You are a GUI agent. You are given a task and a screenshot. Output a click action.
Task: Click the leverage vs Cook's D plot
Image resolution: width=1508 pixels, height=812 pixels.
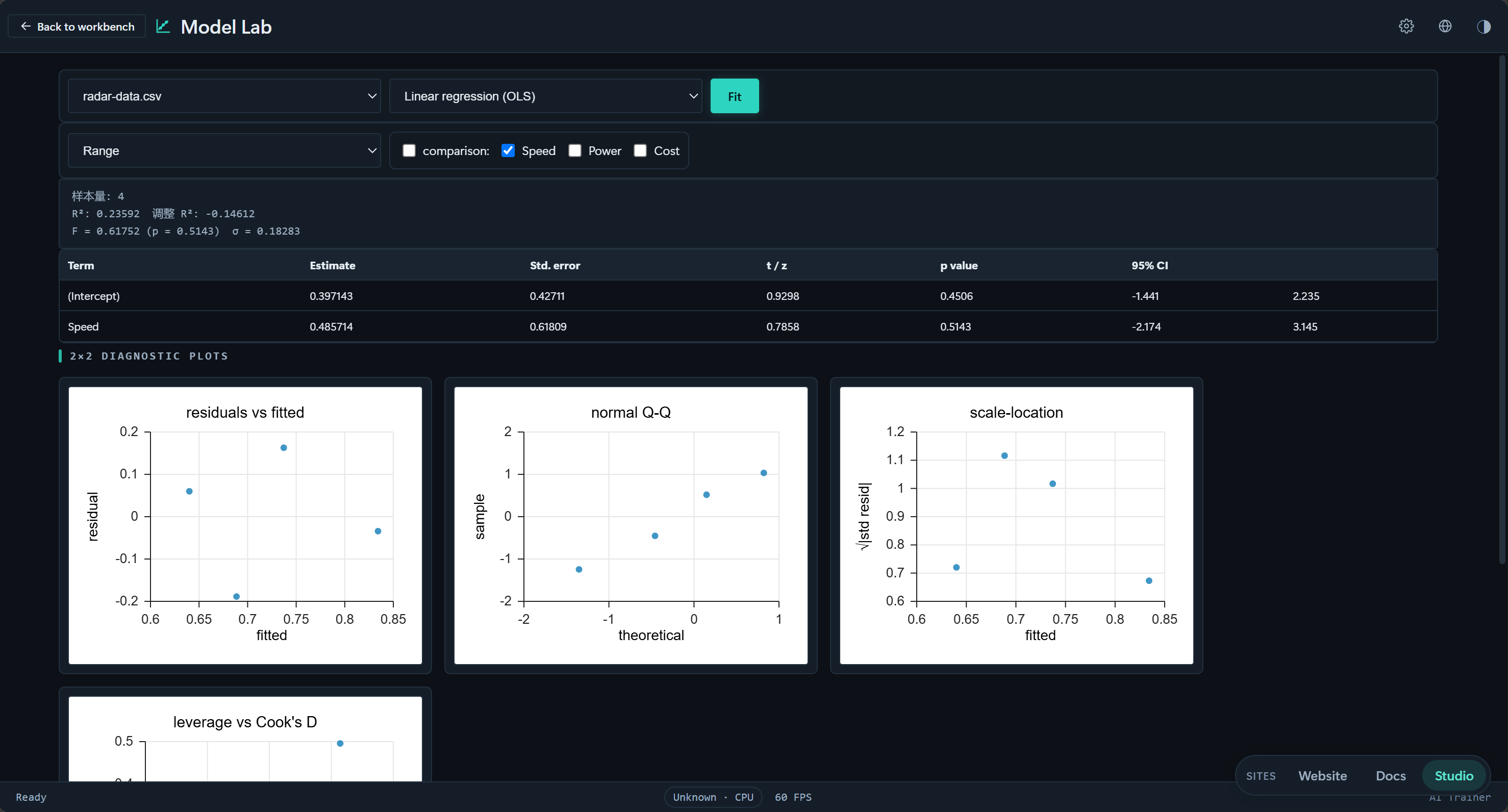click(245, 739)
